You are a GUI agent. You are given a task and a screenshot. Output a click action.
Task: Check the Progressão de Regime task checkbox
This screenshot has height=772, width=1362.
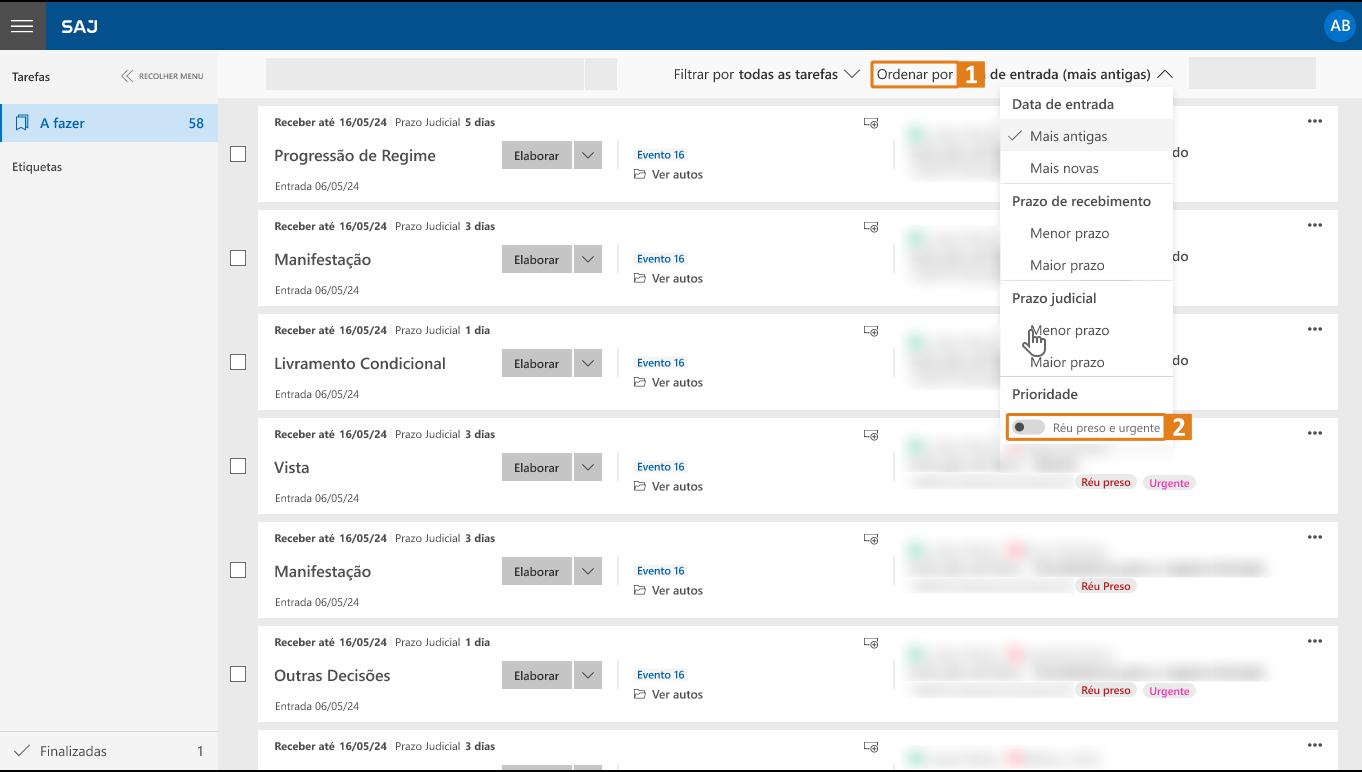point(238,154)
